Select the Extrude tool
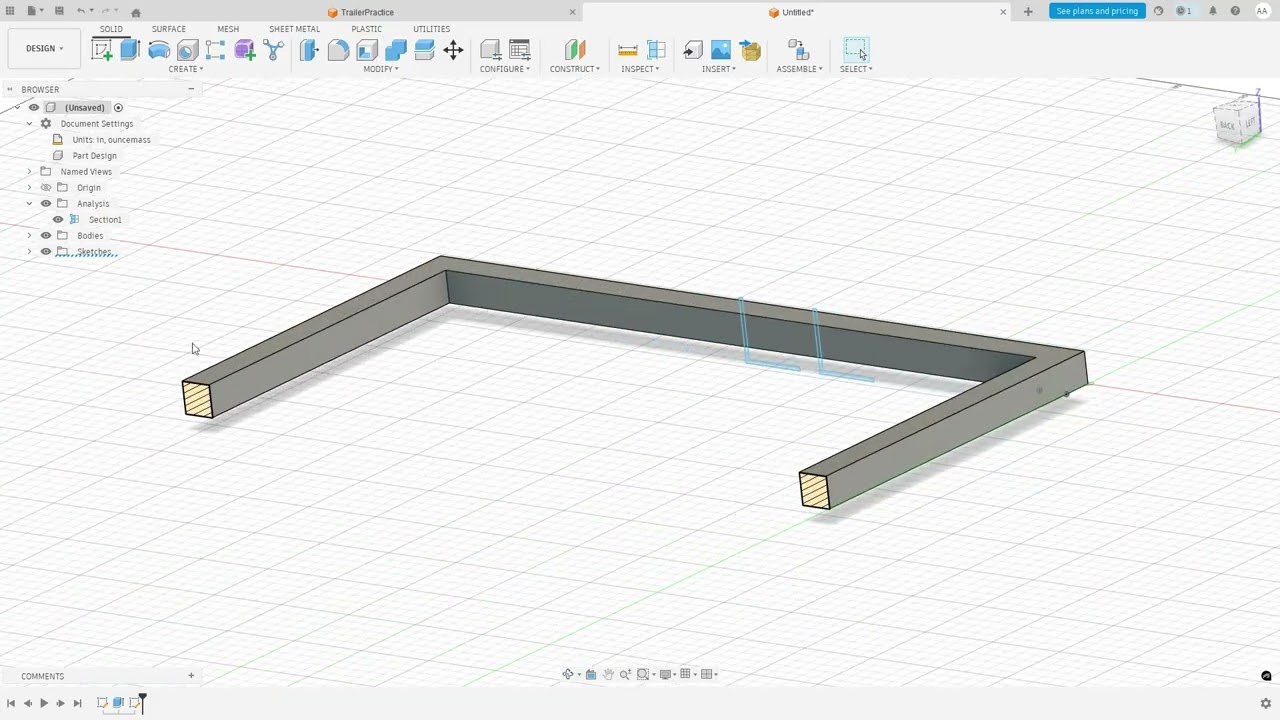 coord(130,50)
